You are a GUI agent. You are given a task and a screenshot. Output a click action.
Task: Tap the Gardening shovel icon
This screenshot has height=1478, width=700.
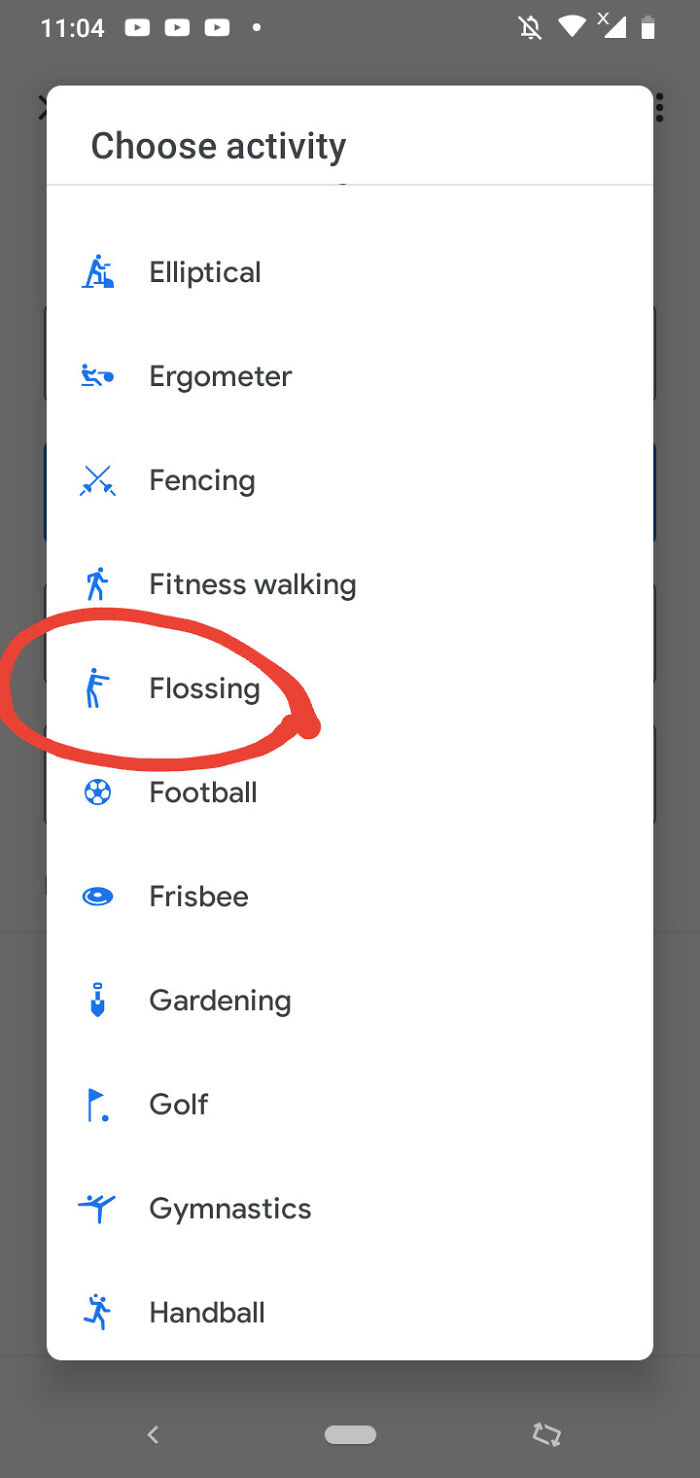(96, 999)
